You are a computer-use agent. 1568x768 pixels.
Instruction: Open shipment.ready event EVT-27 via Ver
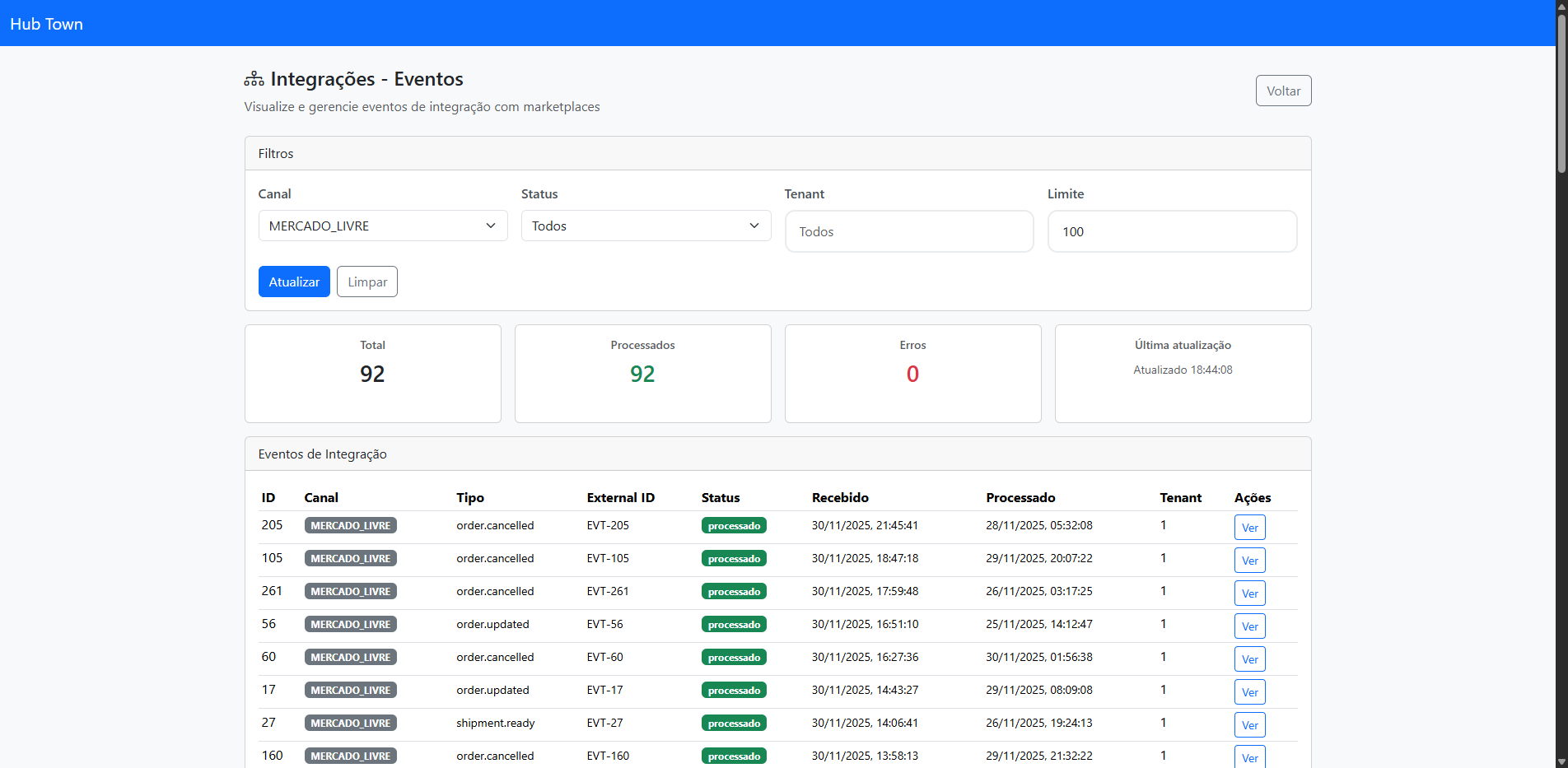click(1248, 725)
